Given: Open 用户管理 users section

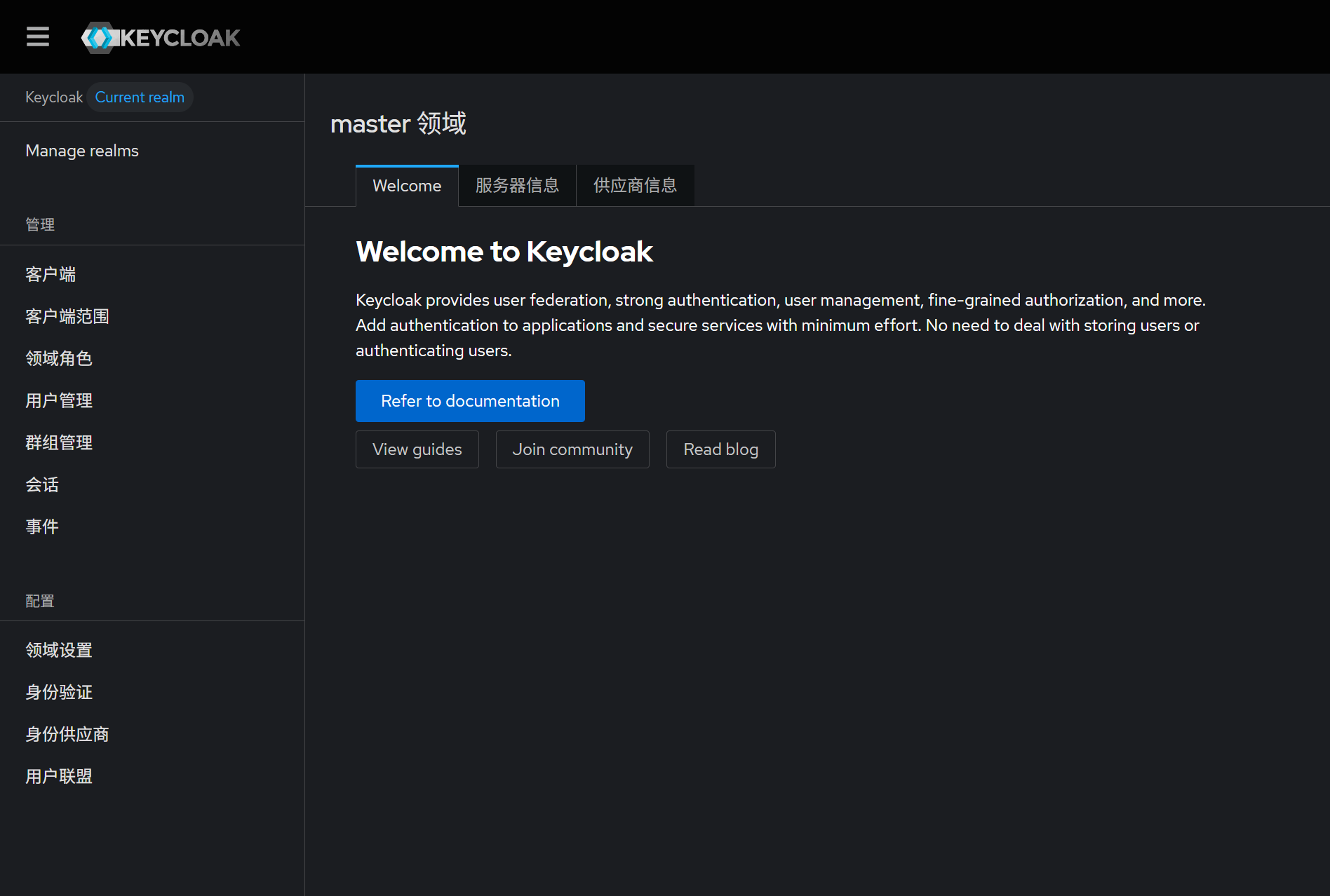Looking at the screenshot, I should [59, 400].
